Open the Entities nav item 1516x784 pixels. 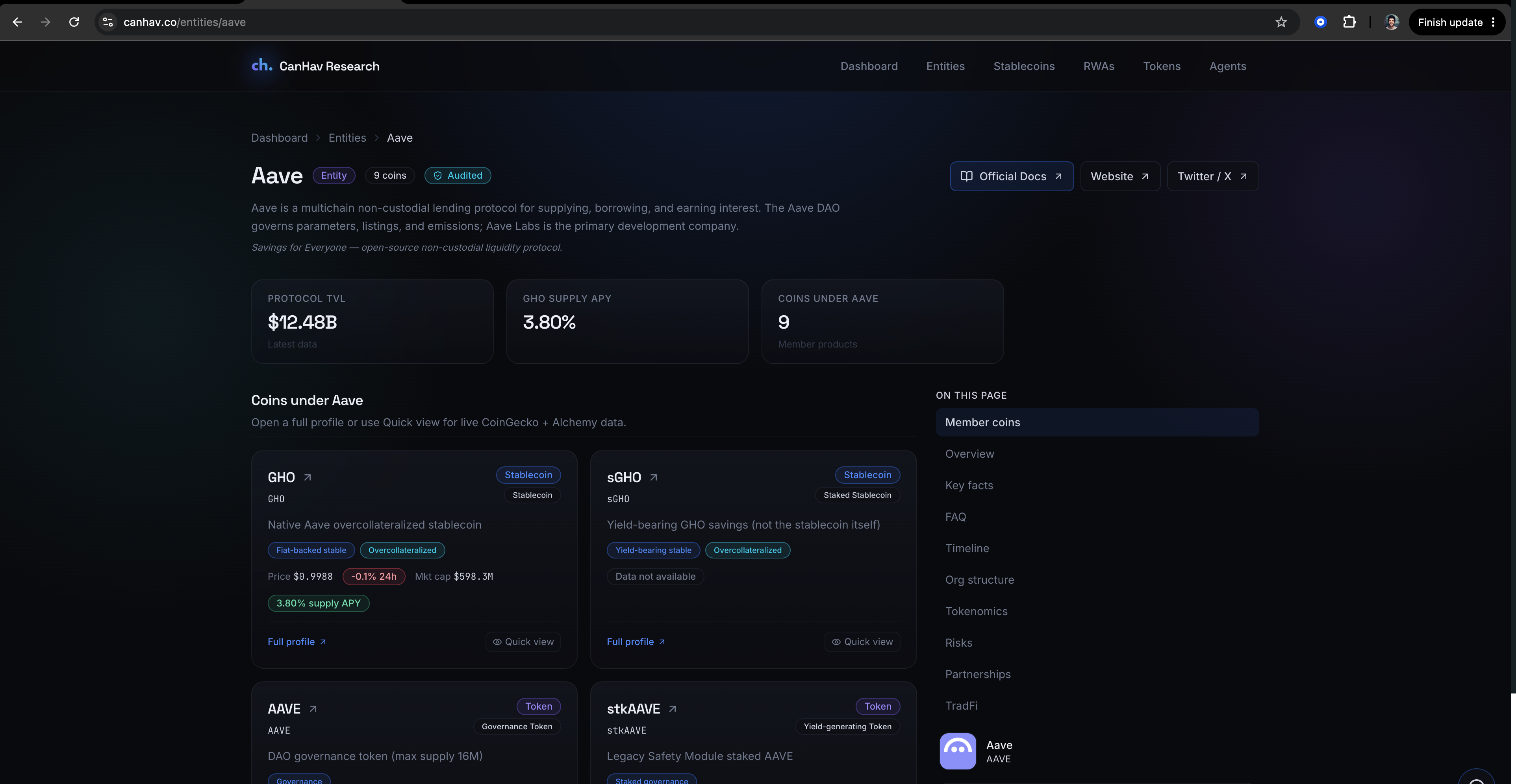coord(945,67)
